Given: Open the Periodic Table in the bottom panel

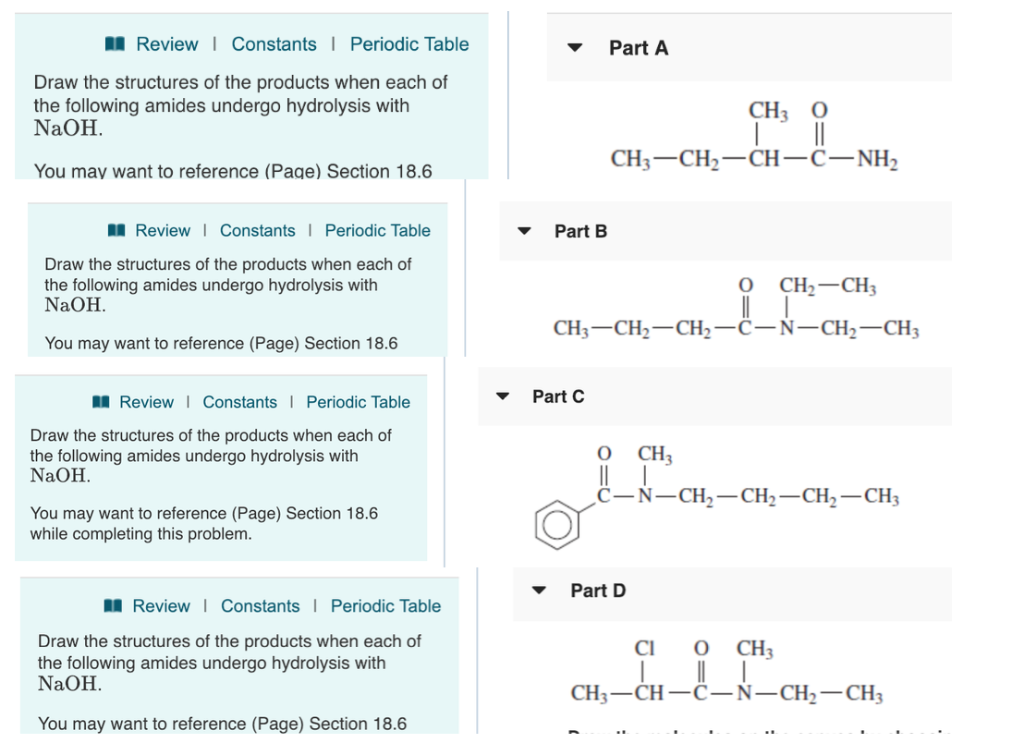Looking at the screenshot, I should pyautogui.click(x=385, y=606).
